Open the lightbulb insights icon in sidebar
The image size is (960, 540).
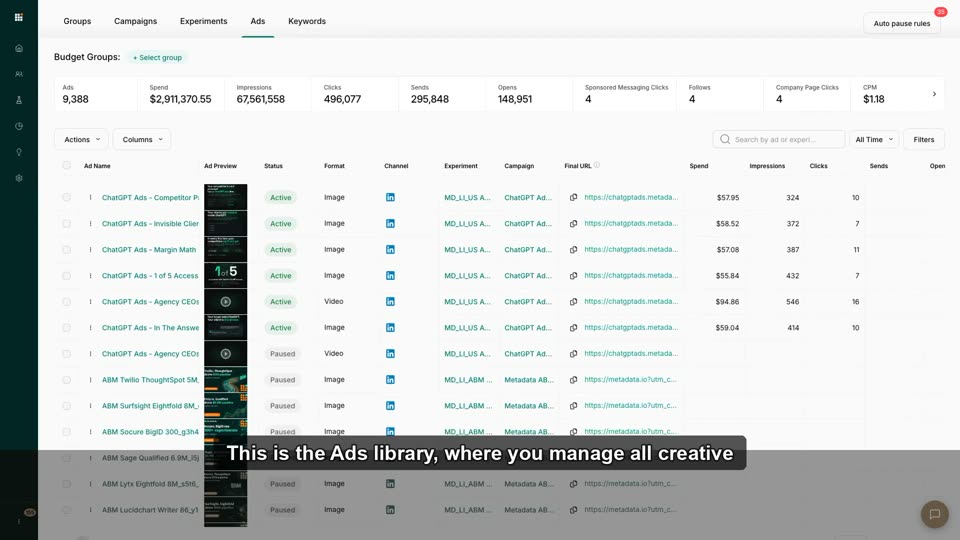point(19,152)
